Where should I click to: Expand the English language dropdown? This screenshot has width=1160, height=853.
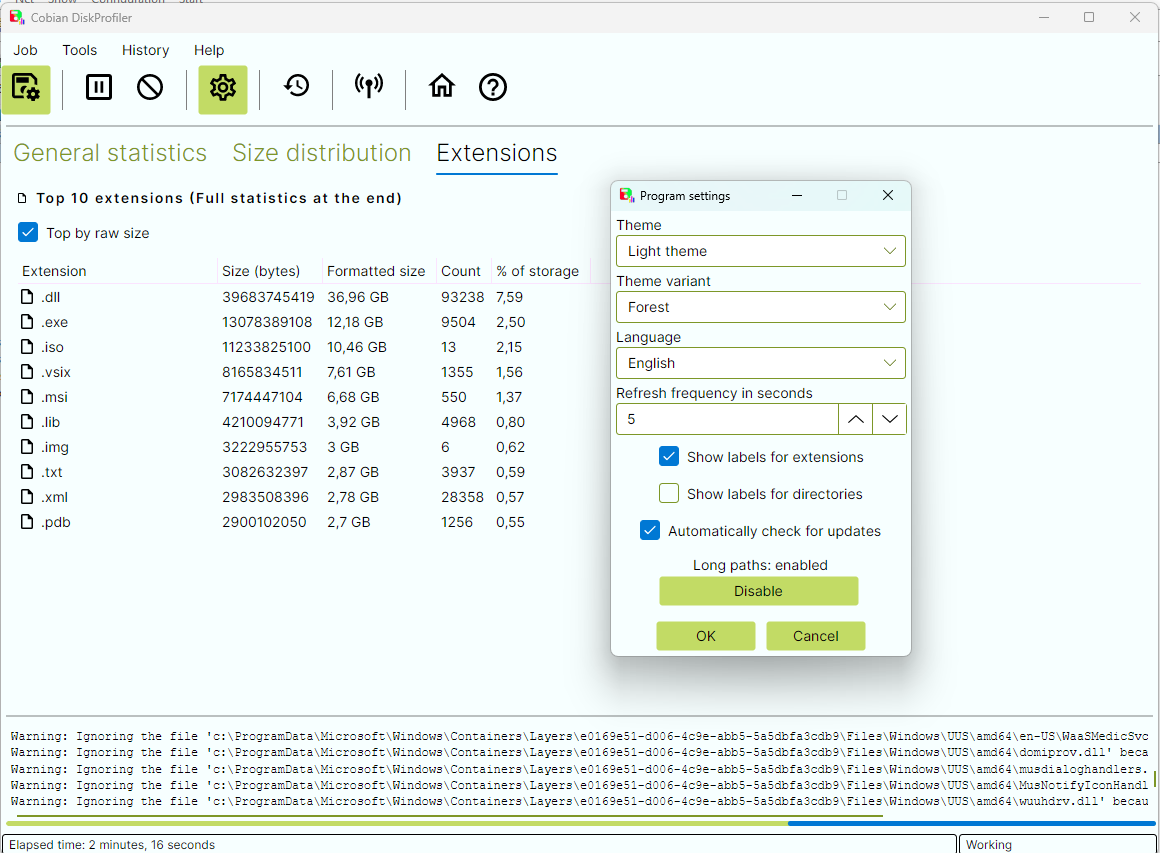point(760,363)
